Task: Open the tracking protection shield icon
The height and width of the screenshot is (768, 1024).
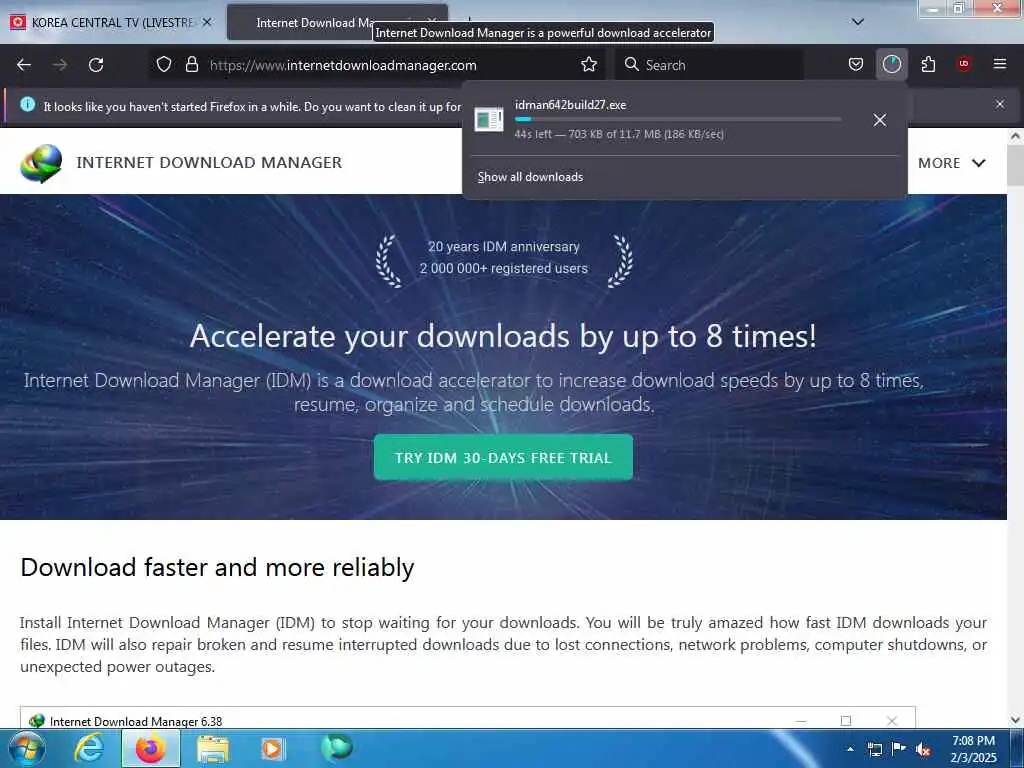Action: click(x=164, y=64)
